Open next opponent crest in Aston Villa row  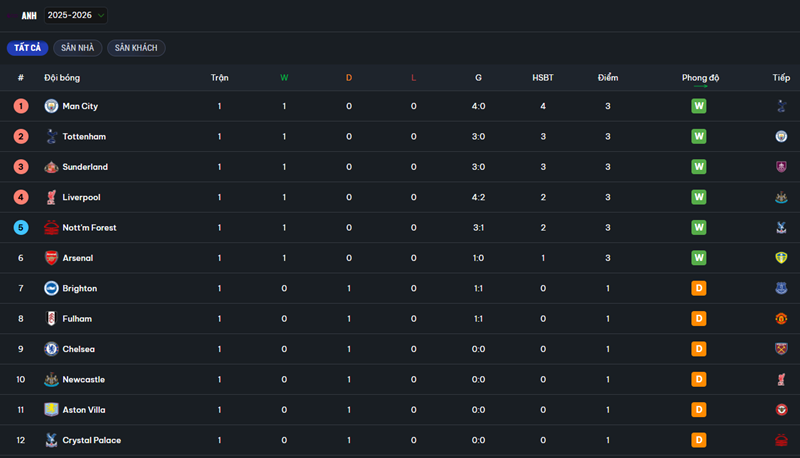click(781, 410)
